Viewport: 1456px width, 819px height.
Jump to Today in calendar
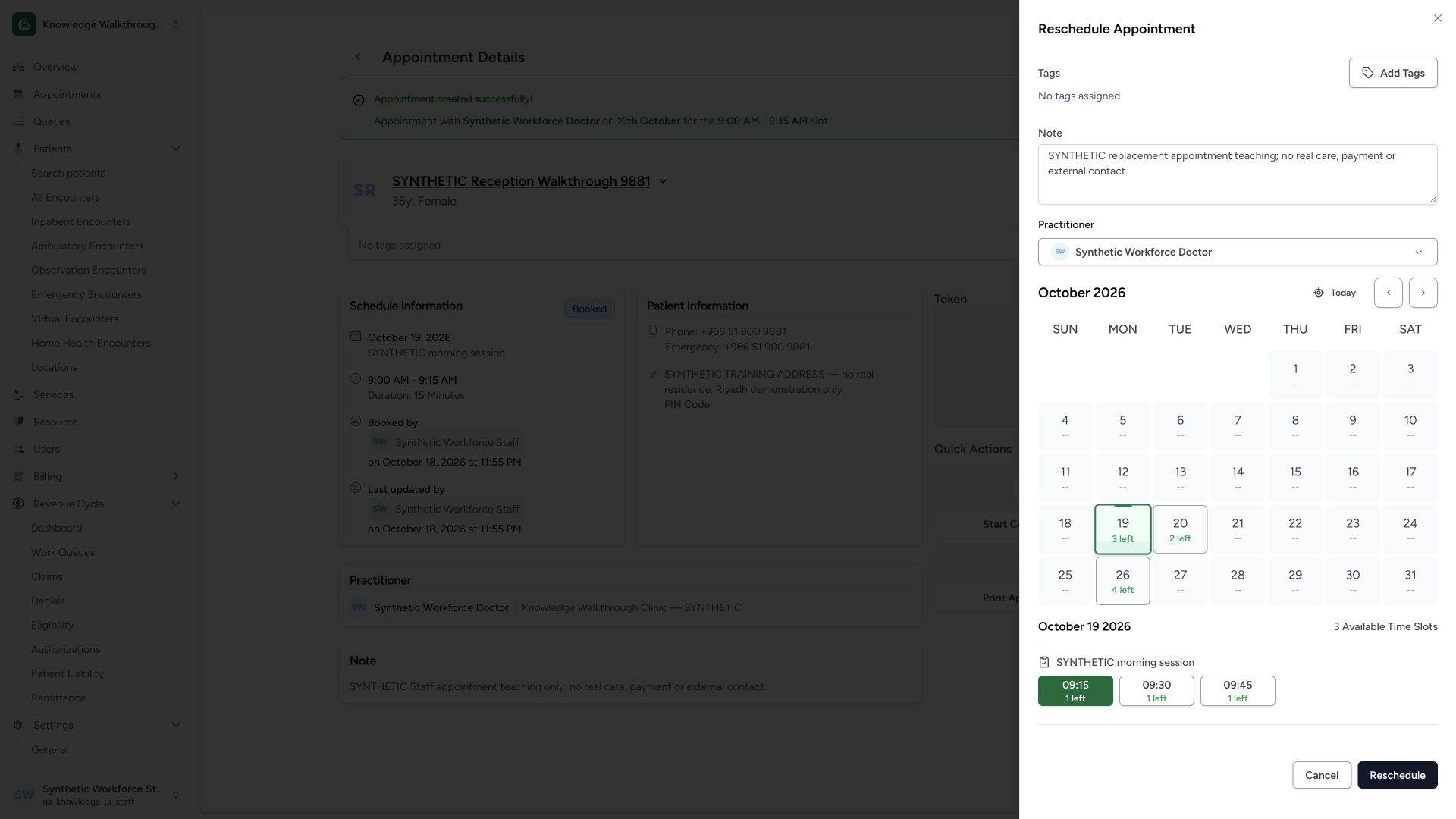tap(1341, 293)
